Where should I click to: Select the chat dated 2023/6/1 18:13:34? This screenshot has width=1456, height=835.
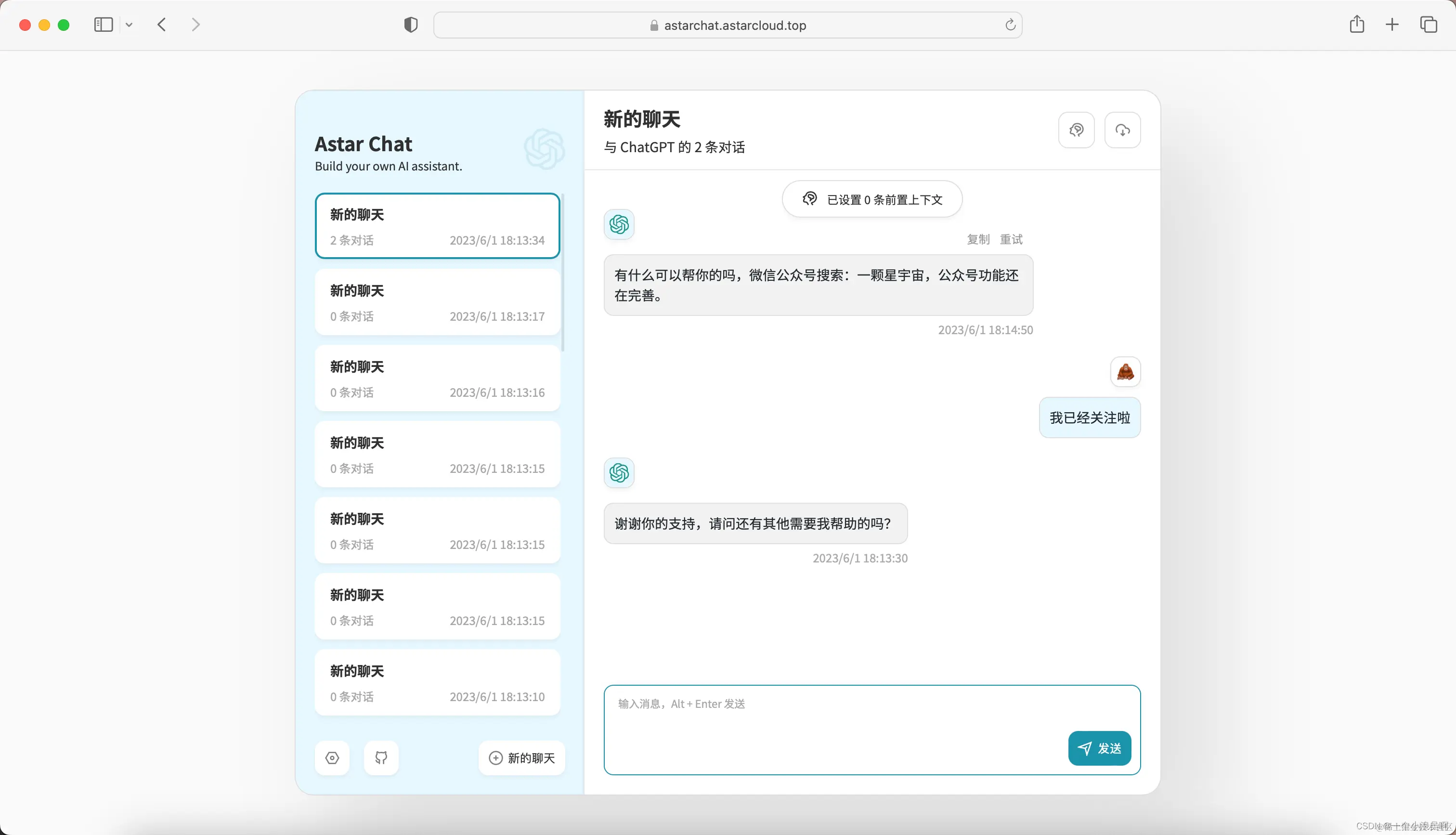click(x=437, y=226)
